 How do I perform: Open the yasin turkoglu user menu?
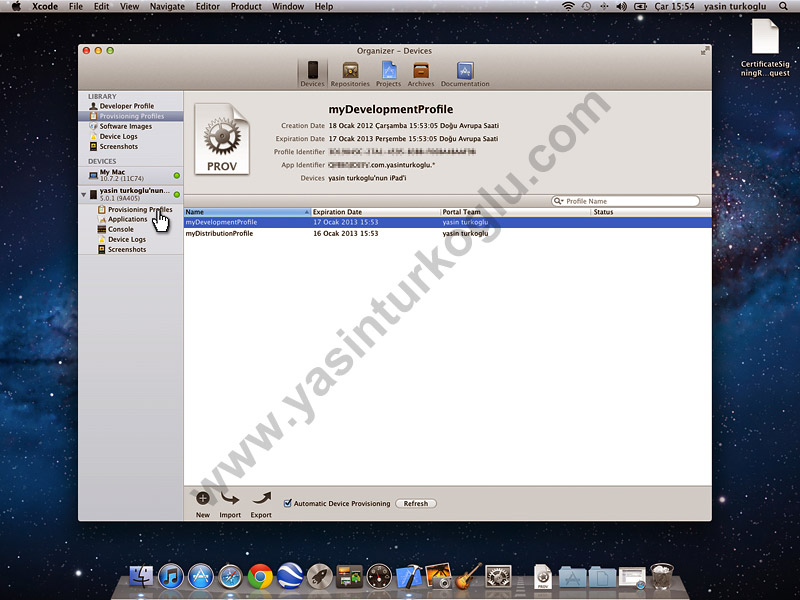click(x=735, y=7)
